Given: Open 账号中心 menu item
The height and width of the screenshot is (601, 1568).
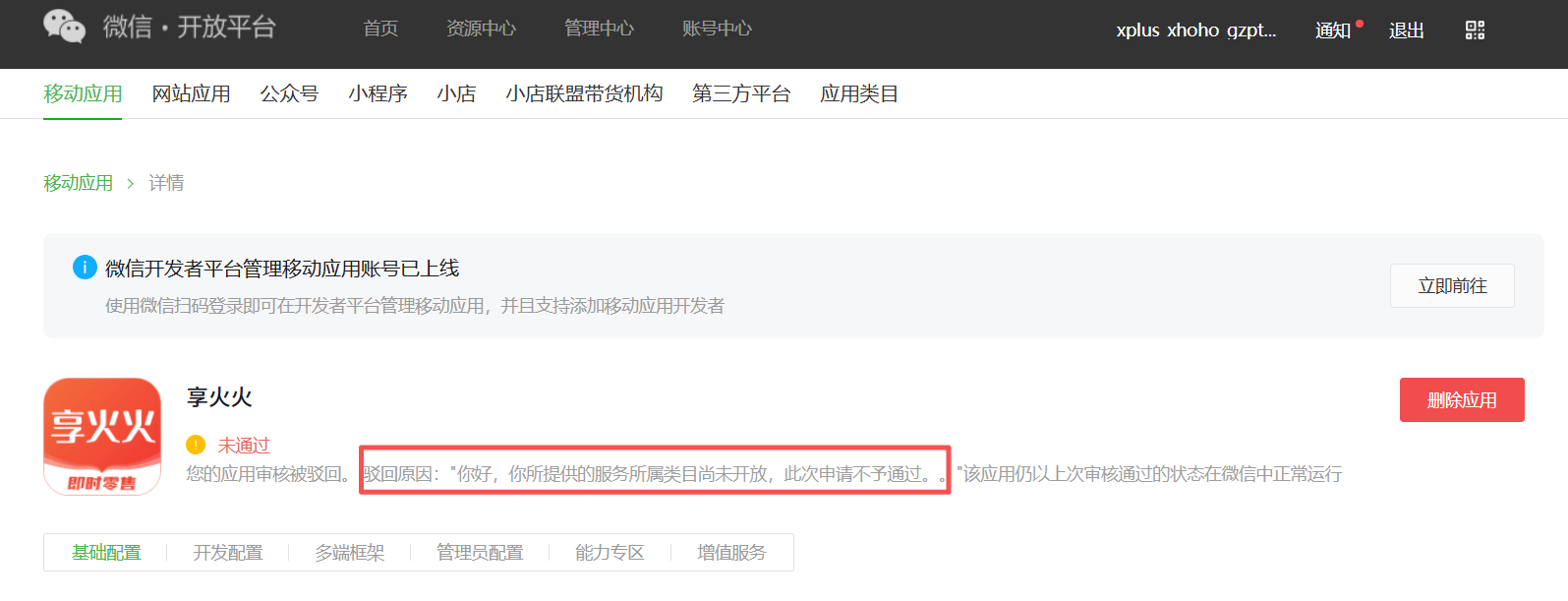Looking at the screenshot, I should (x=717, y=29).
